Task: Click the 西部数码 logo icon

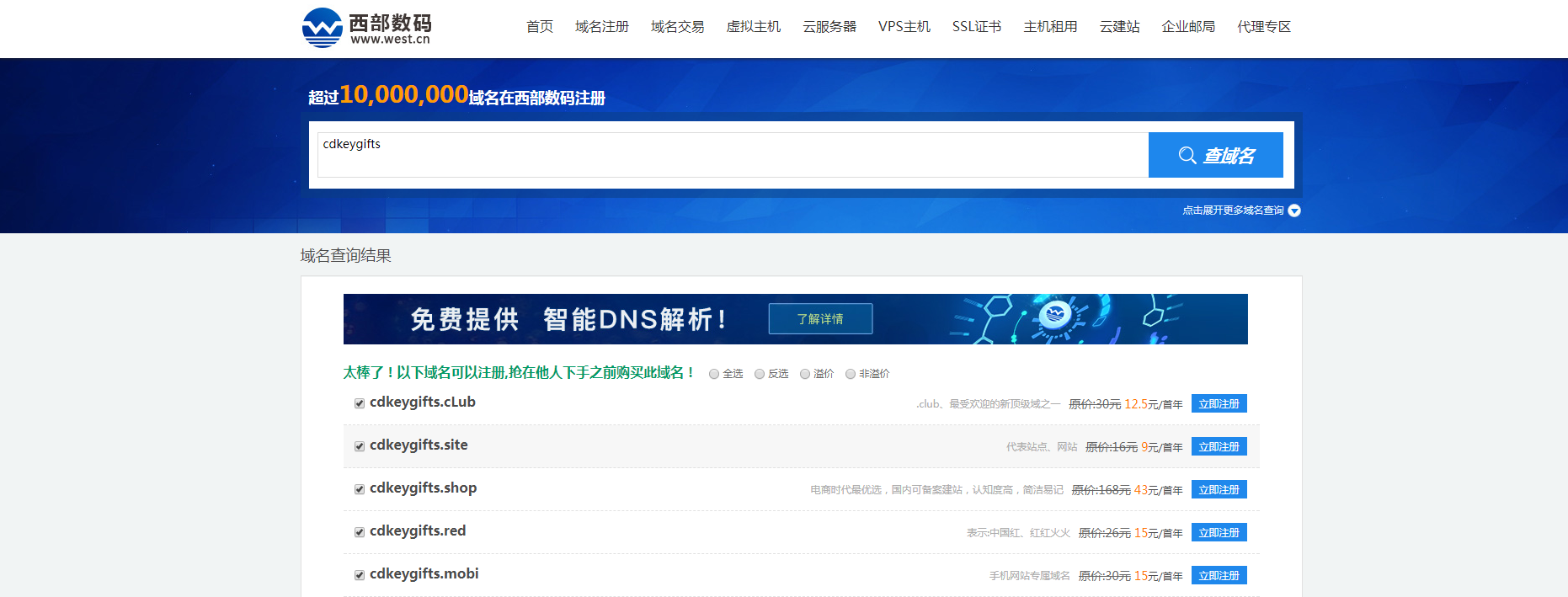Action: coord(322,28)
